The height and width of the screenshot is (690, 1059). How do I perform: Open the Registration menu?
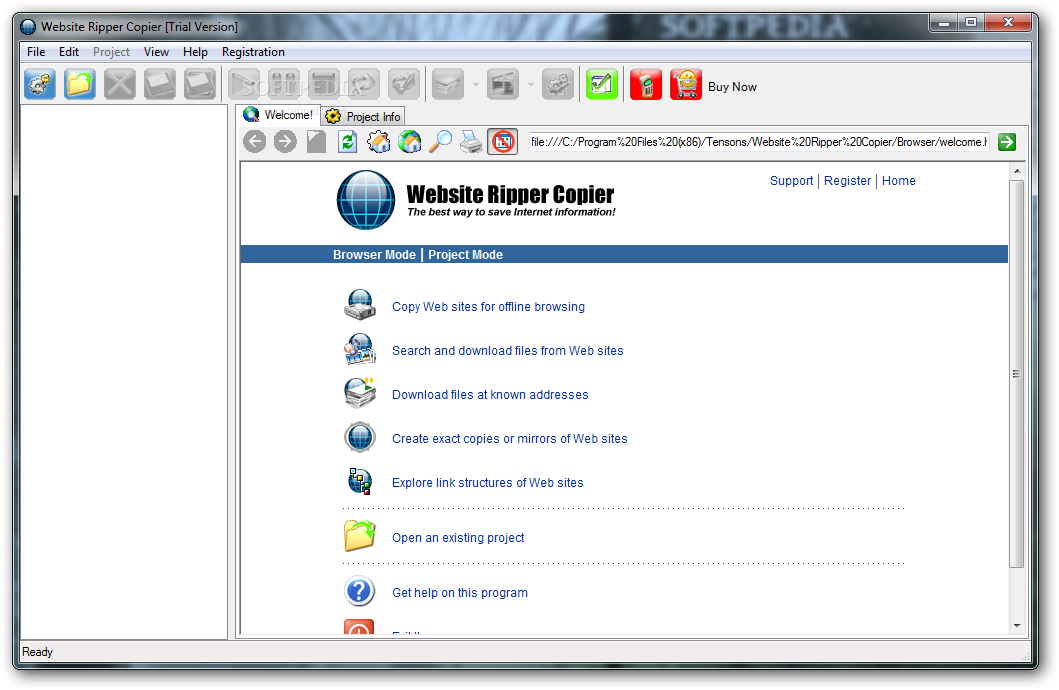(253, 52)
